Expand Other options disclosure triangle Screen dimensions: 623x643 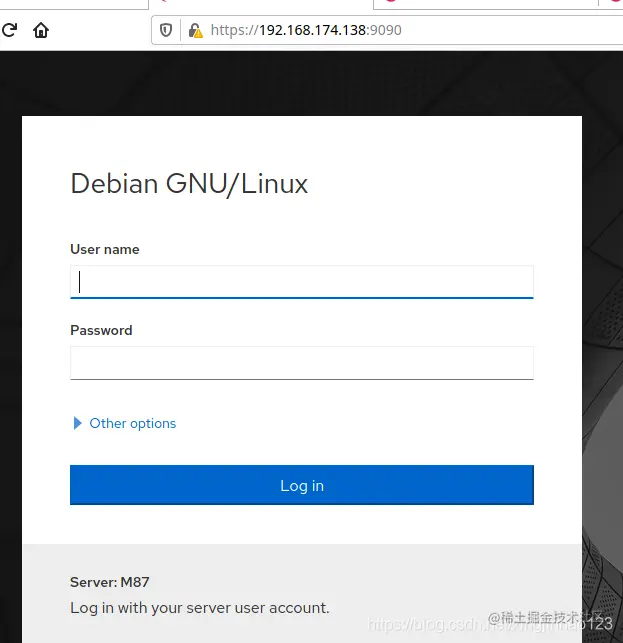tap(77, 423)
